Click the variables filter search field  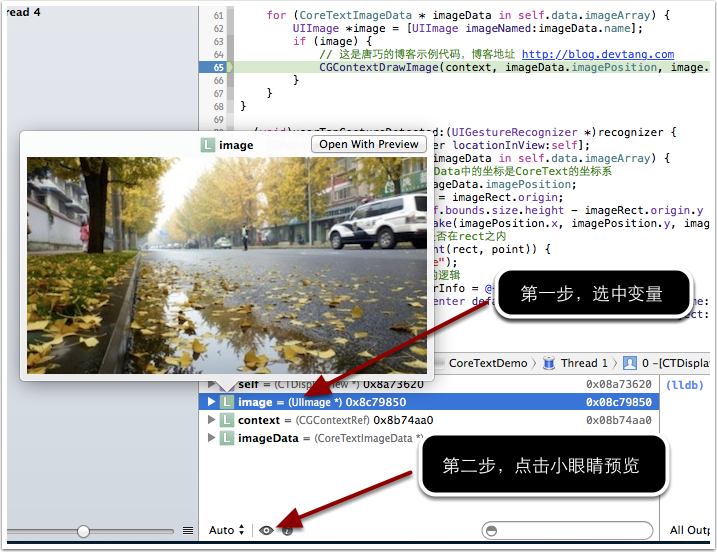(567, 530)
